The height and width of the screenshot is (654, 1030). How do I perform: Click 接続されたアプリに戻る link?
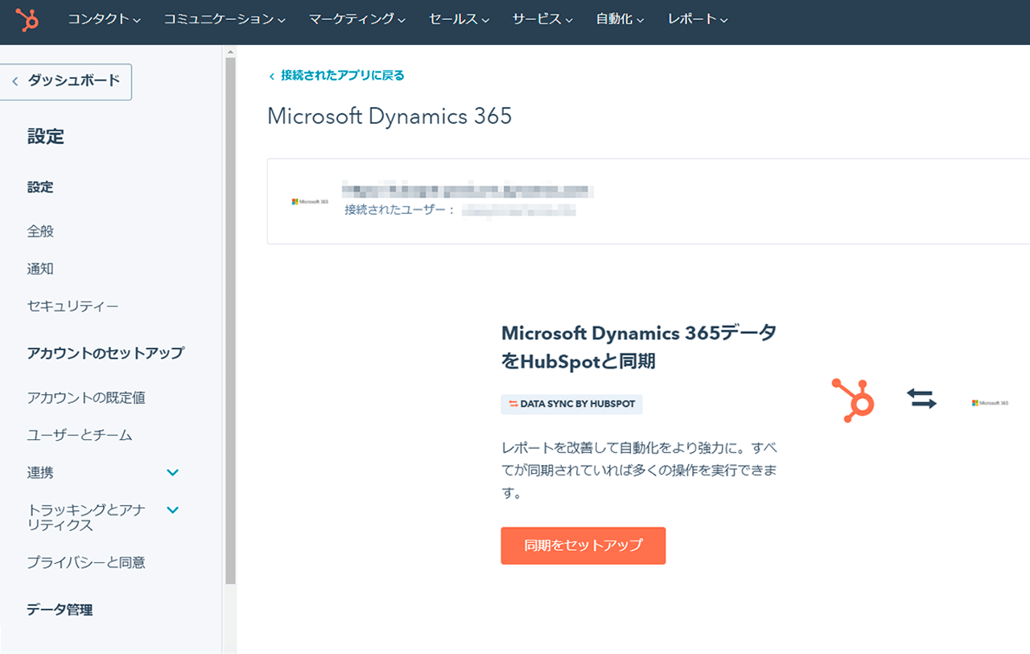tap(342, 76)
